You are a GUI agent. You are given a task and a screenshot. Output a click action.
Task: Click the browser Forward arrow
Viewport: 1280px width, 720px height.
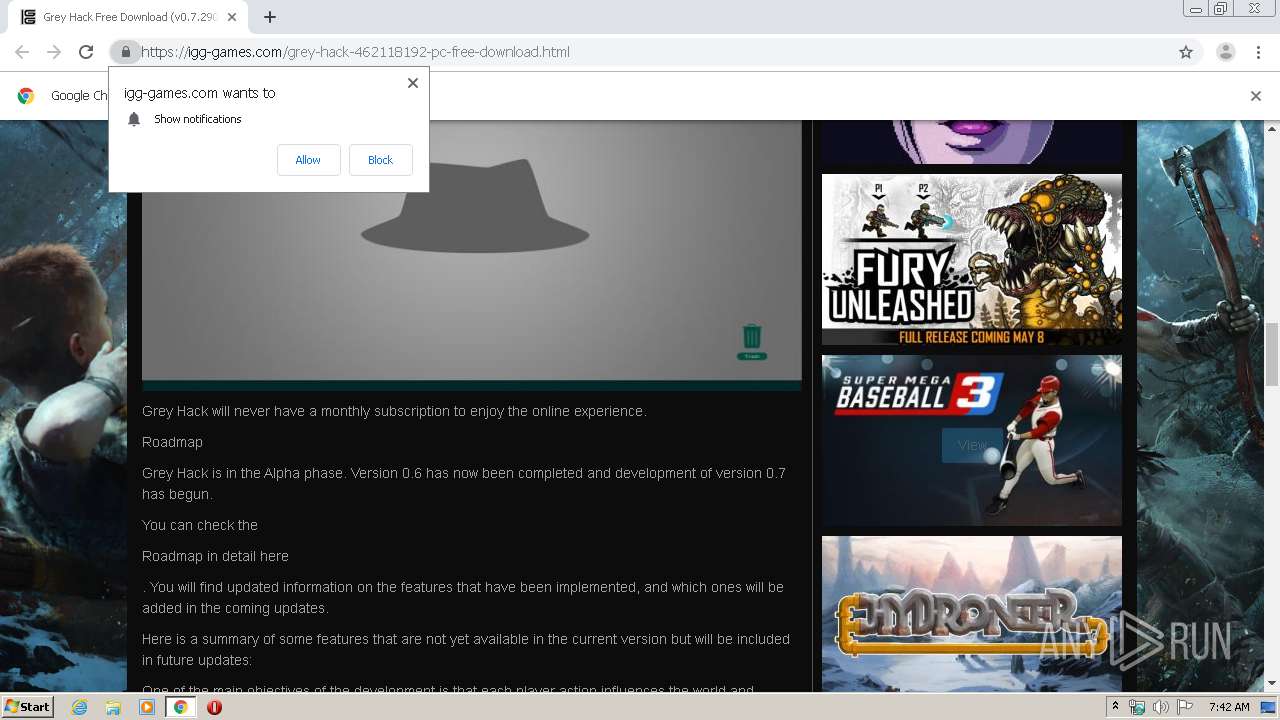click(x=54, y=52)
